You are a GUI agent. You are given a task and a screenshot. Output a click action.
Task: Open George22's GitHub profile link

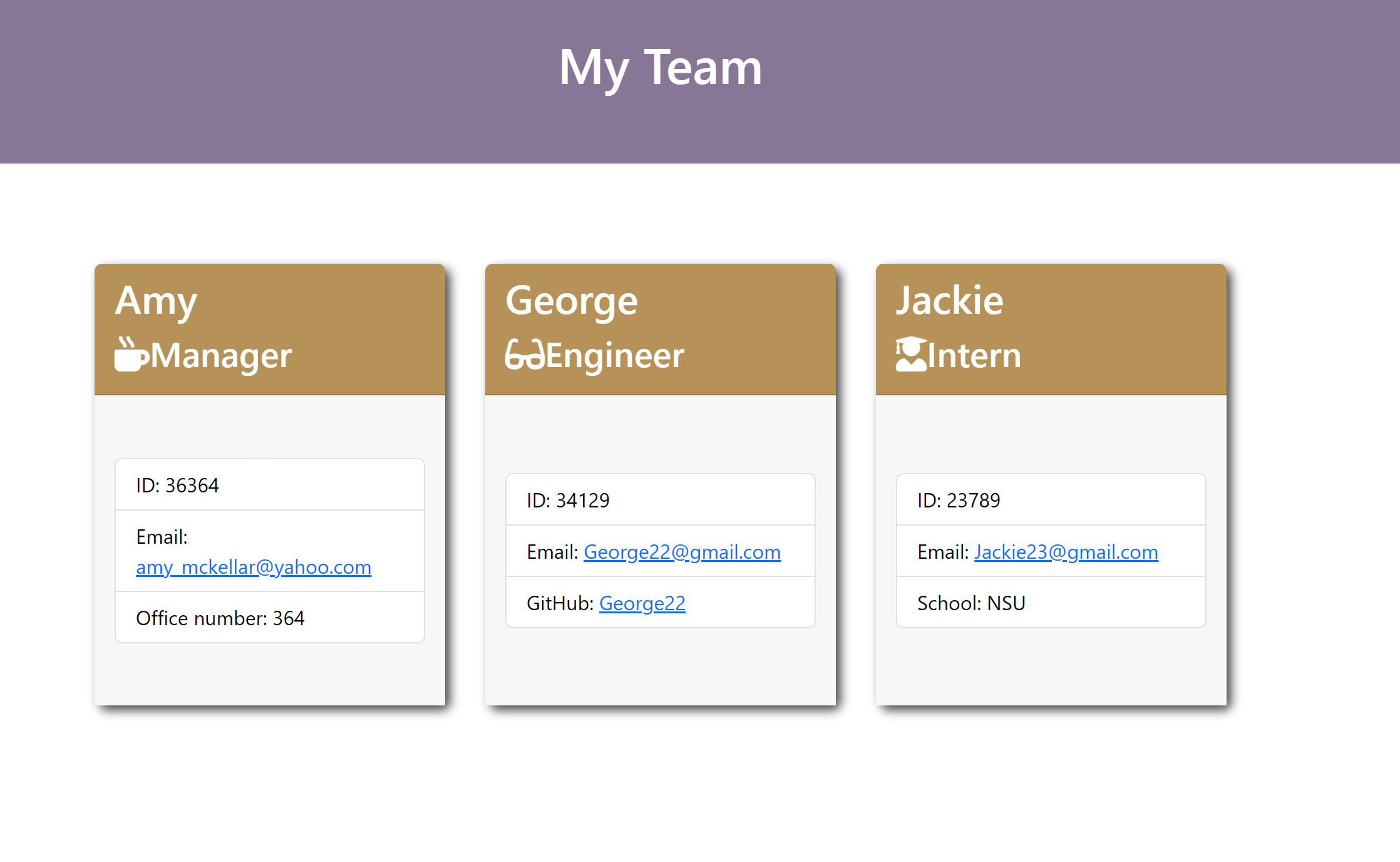(x=642, y=603)
